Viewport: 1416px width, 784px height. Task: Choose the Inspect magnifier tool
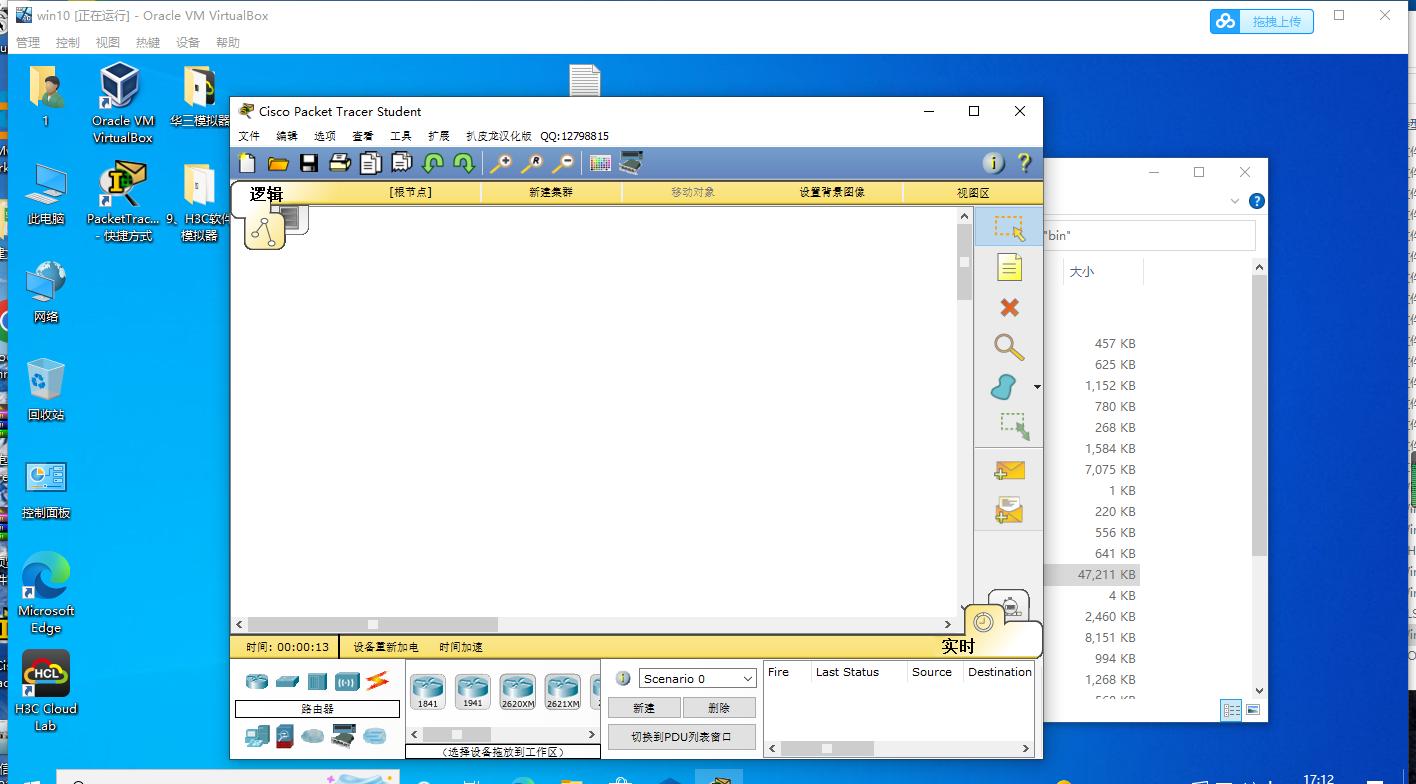pyautogui.click(x=1009, y=347)
